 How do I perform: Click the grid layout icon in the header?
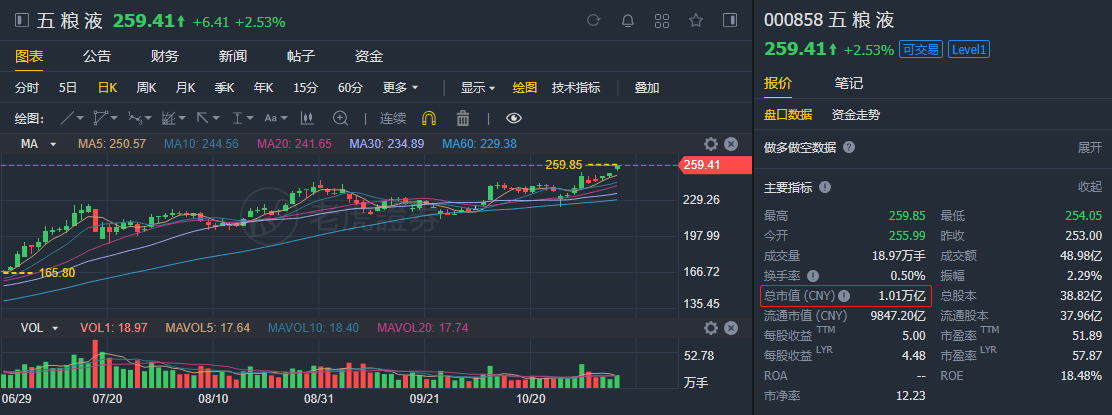(662, 21)
